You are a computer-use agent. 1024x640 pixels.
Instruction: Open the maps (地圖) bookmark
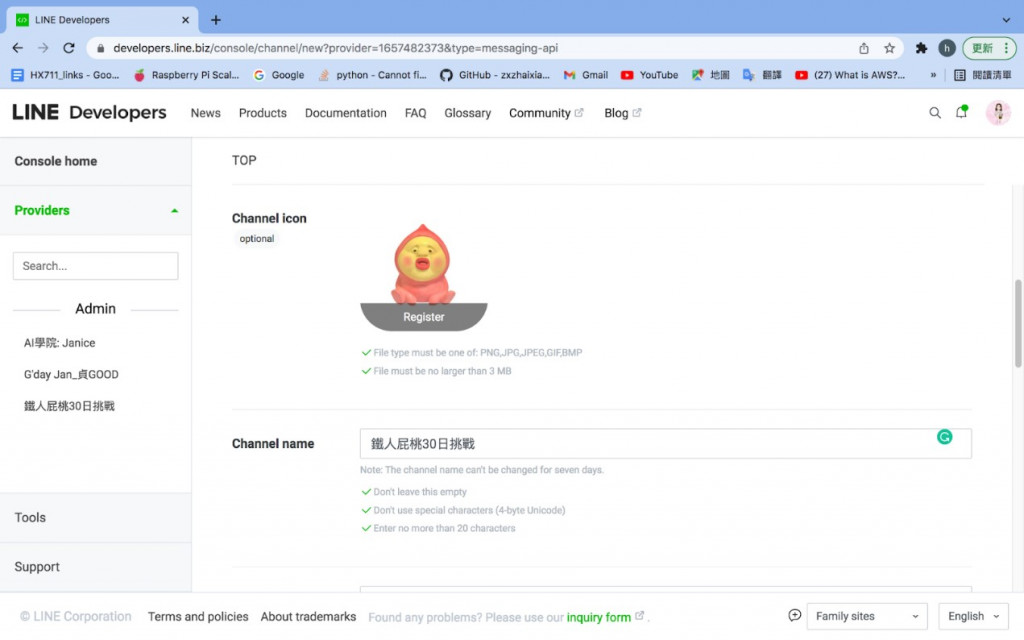click(711, 75)
